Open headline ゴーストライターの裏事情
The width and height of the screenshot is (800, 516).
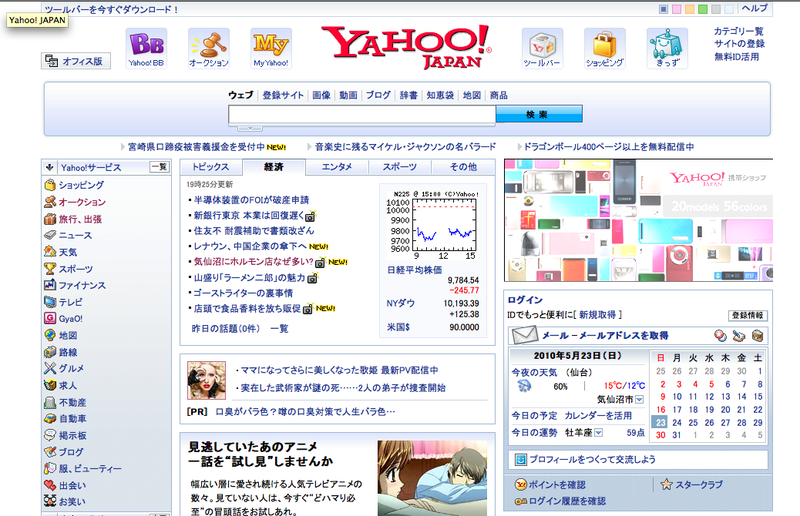click(243, 293)
